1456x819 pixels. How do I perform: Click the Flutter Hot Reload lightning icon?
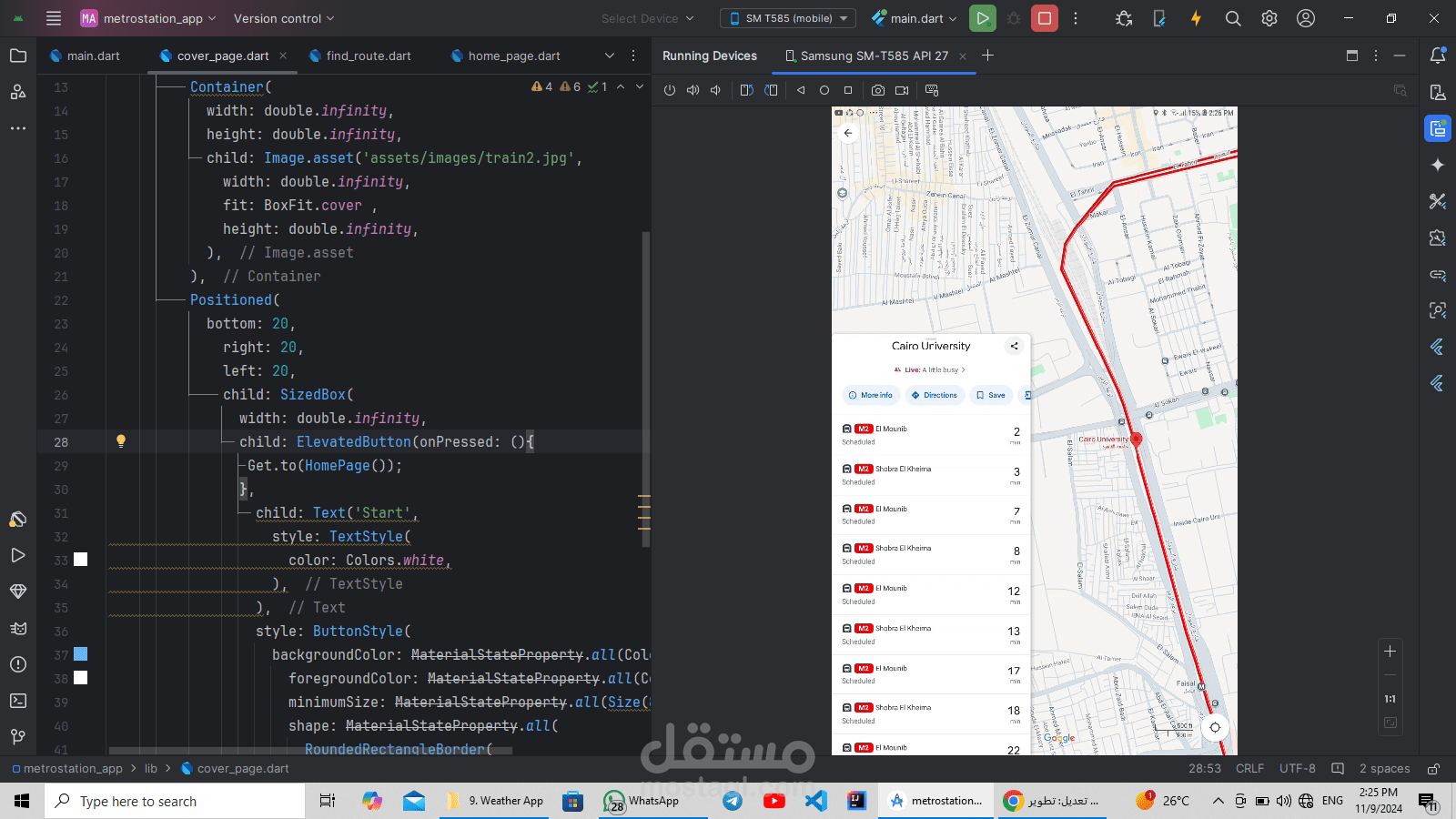pos(1196,18)
